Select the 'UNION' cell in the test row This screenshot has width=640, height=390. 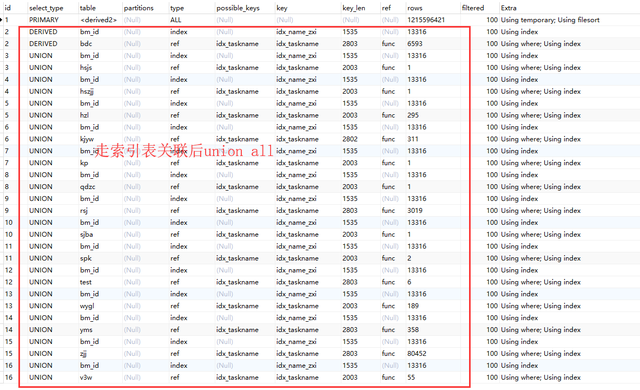pyautogui.click(x=41, y=282)
